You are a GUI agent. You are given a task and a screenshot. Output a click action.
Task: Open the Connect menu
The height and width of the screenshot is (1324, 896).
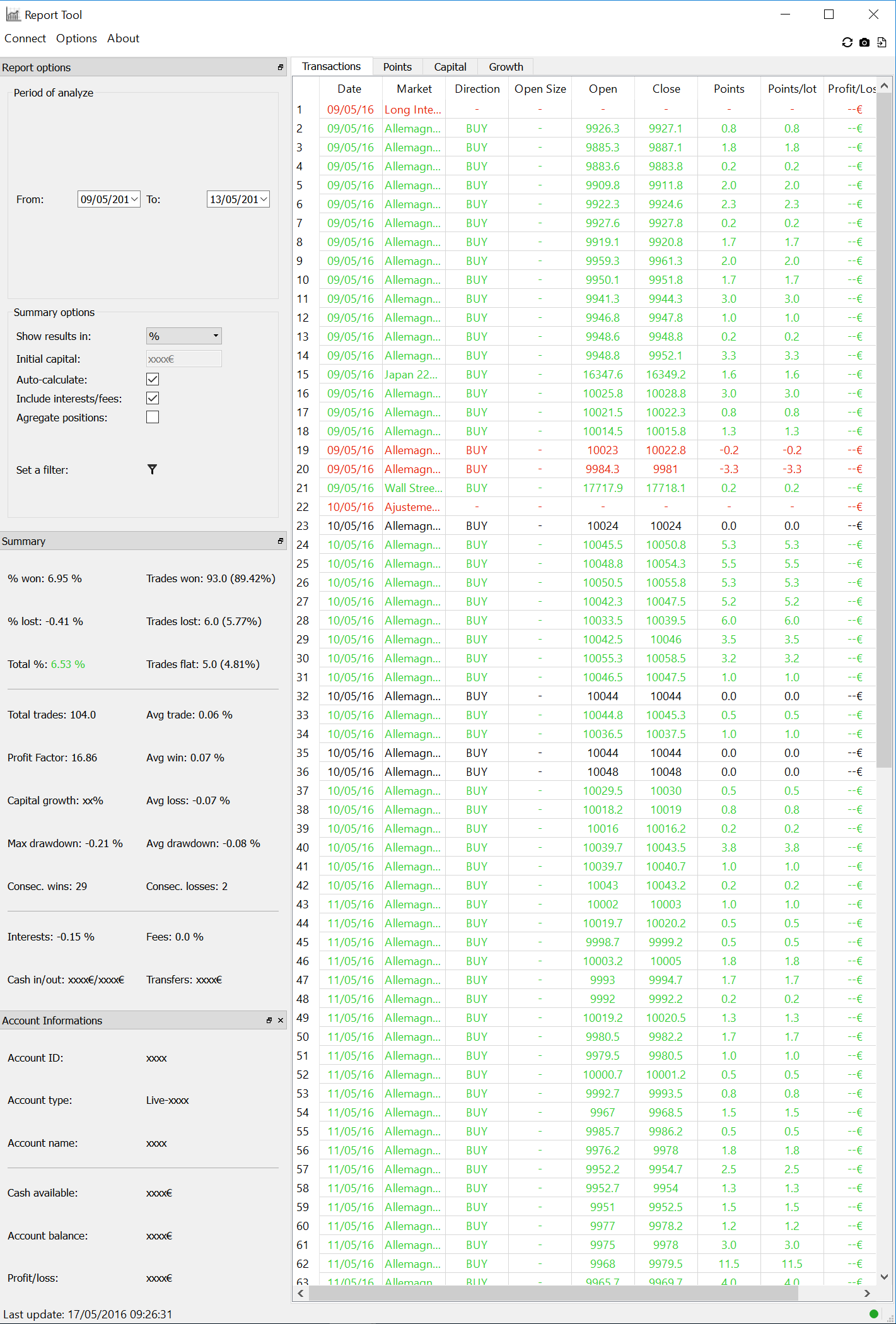[25, 38]
